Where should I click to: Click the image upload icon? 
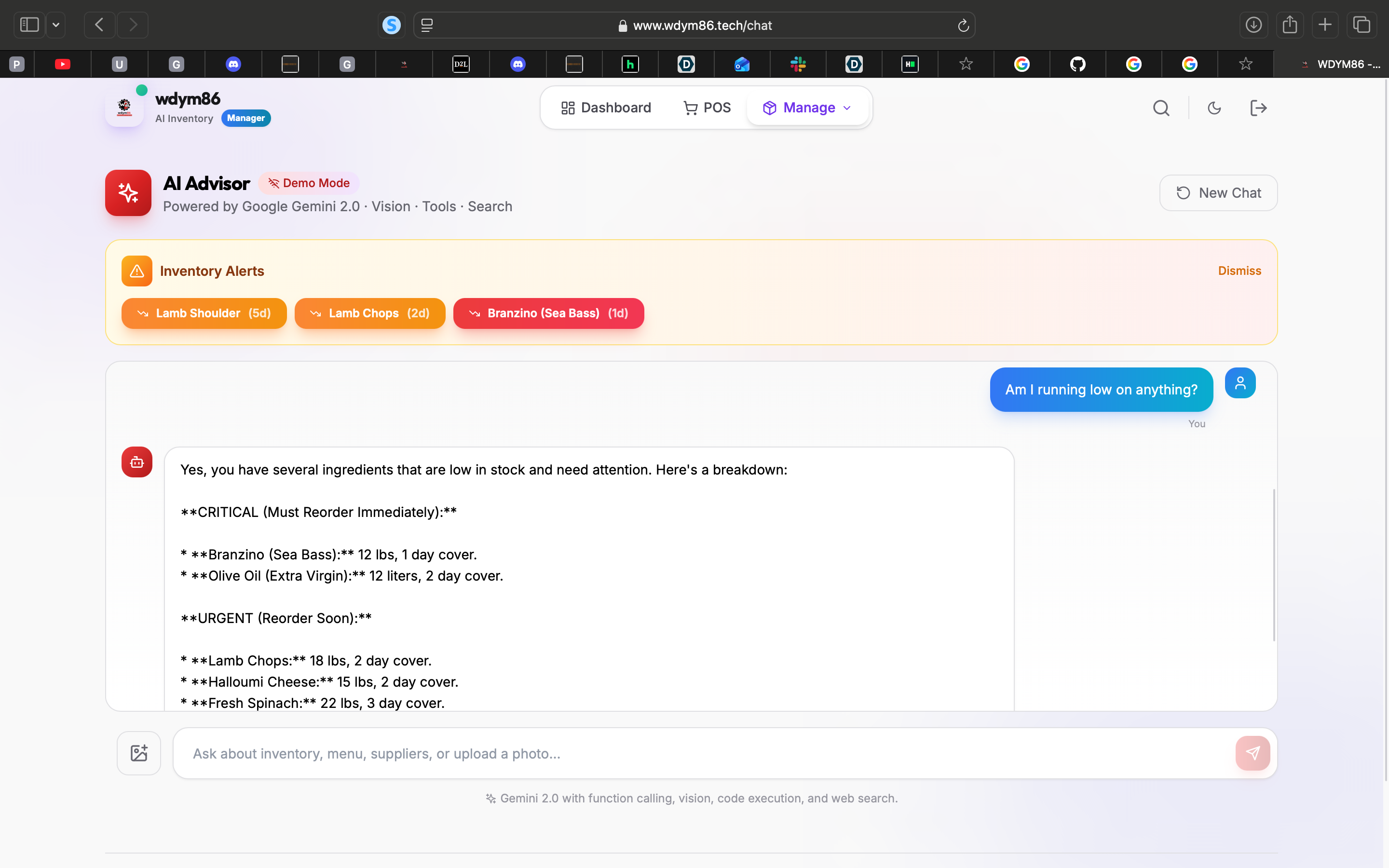(139, 753)
